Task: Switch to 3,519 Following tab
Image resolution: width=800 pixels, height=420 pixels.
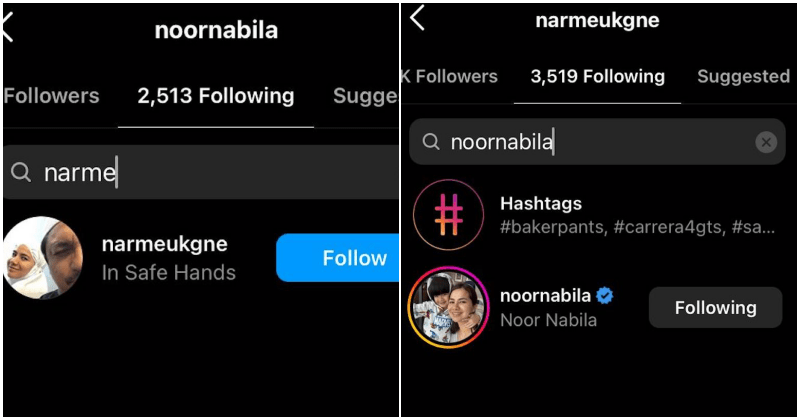Action: pos(597,77)
